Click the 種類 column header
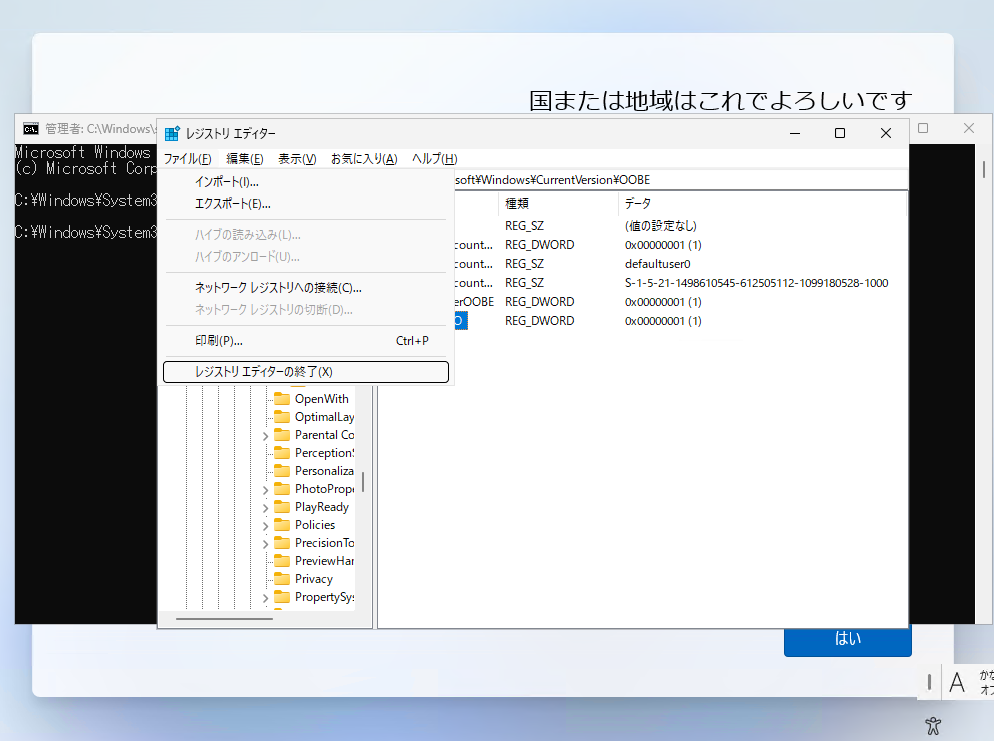The image size is (994, 741). coord(558,203)
